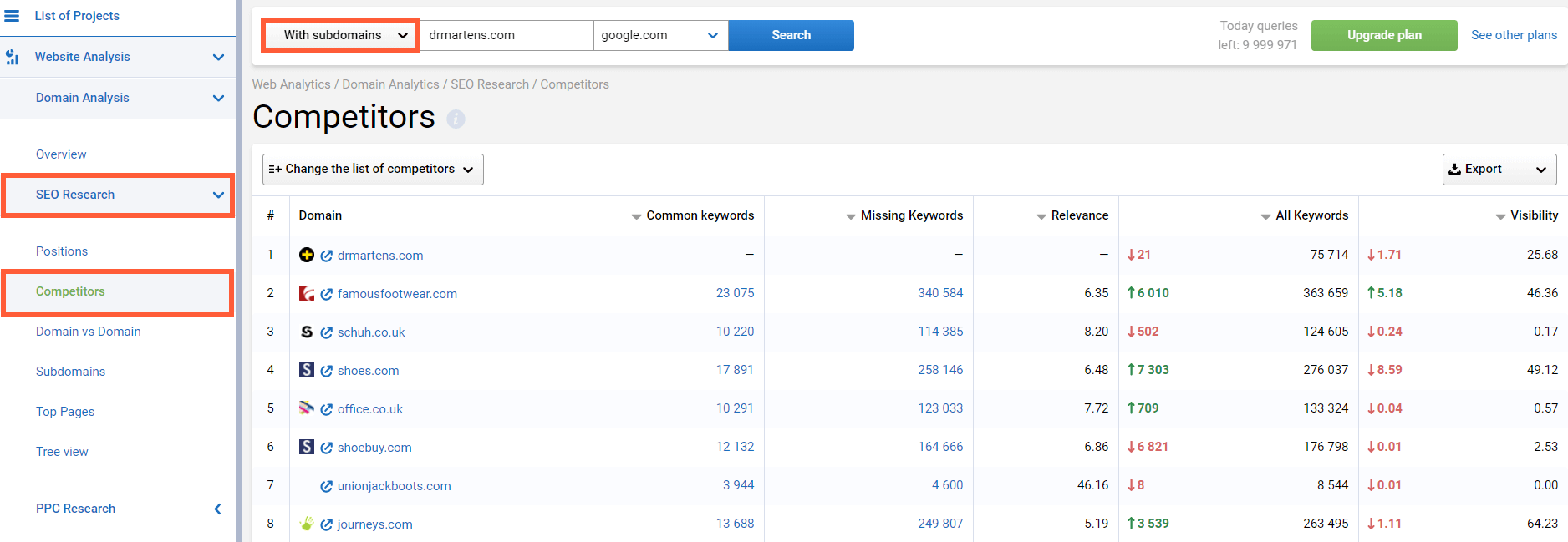Click the Website Analysis chart icon

click(12, 57)
